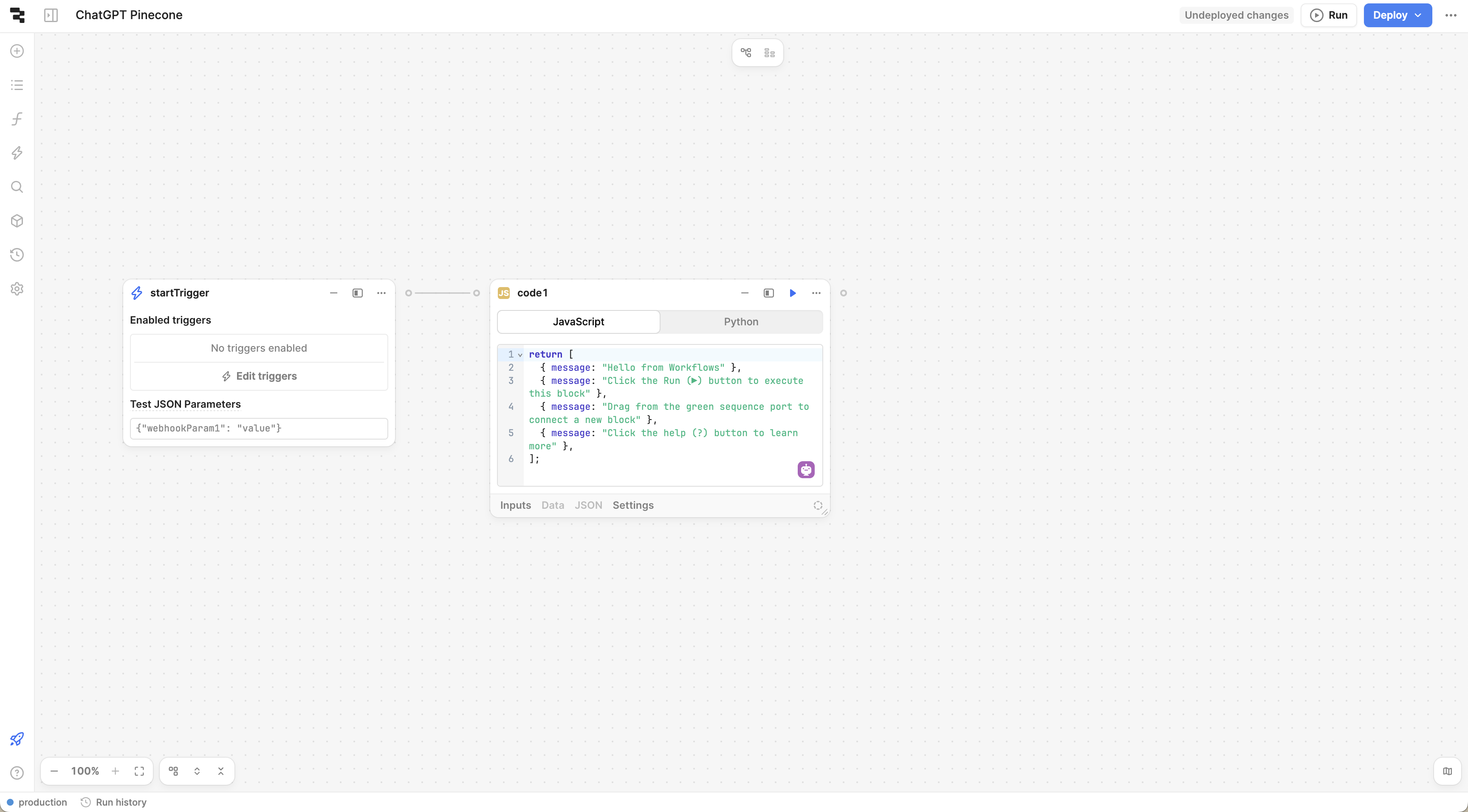Open workflow settings gear
Screen dimensions: 1468x812
tap(17, 289)
